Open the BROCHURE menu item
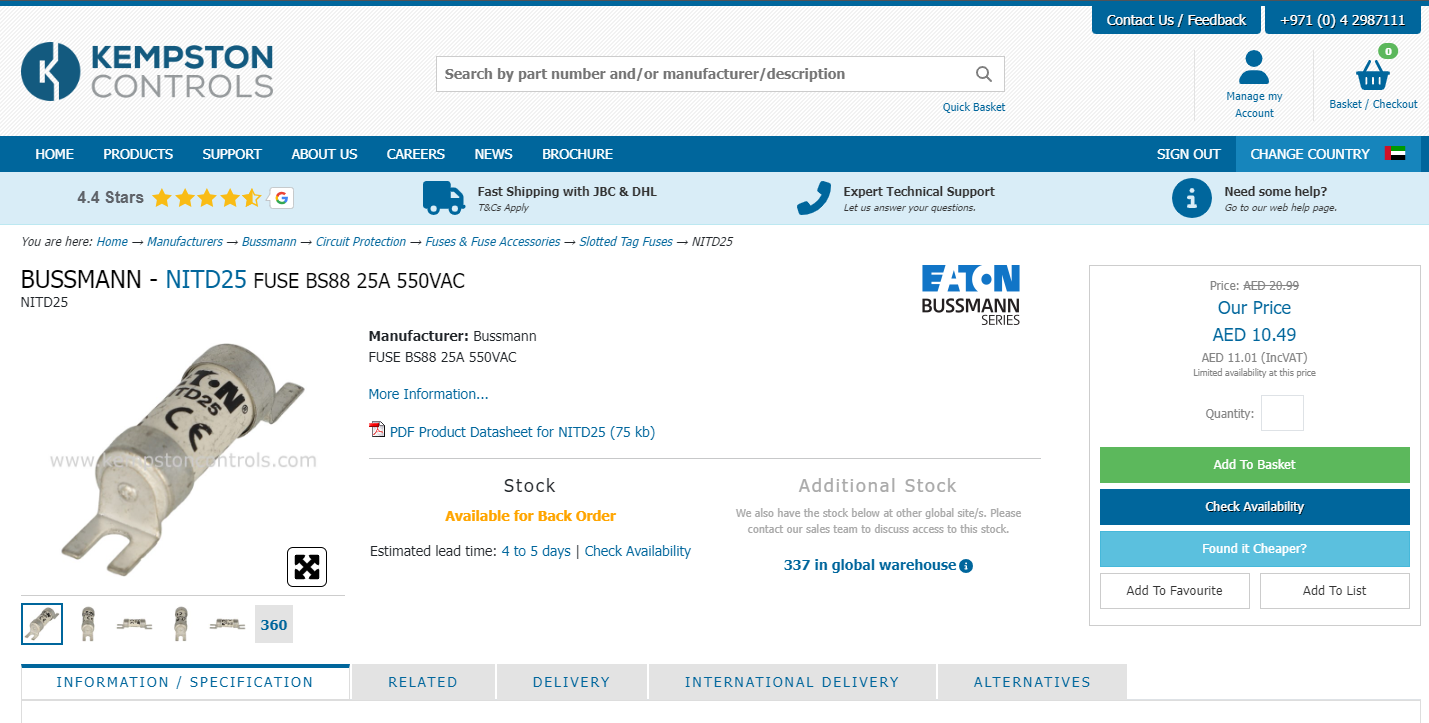Screen dimensions: 1429x723 pyautogui.click(x=578, y=154)
